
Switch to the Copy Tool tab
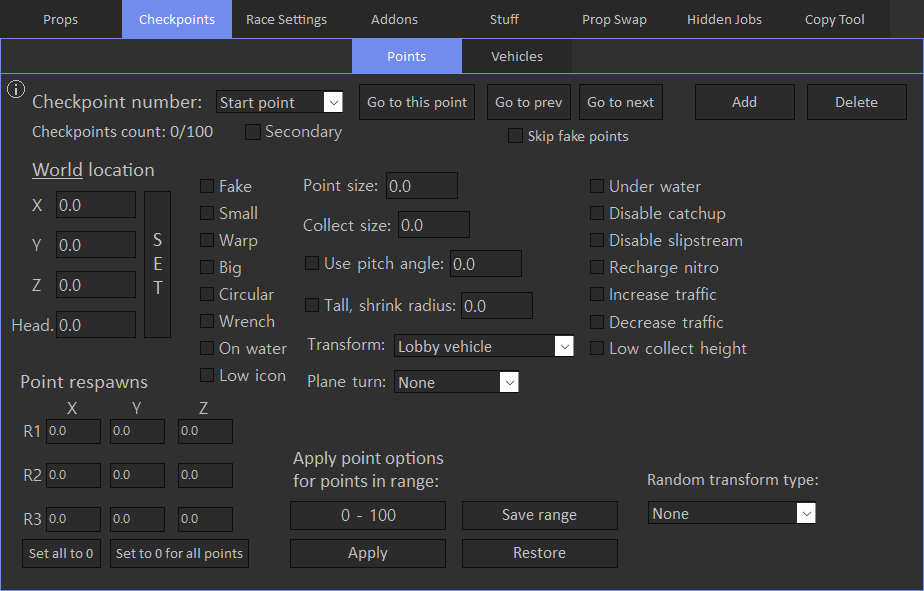tap(834, 19)
